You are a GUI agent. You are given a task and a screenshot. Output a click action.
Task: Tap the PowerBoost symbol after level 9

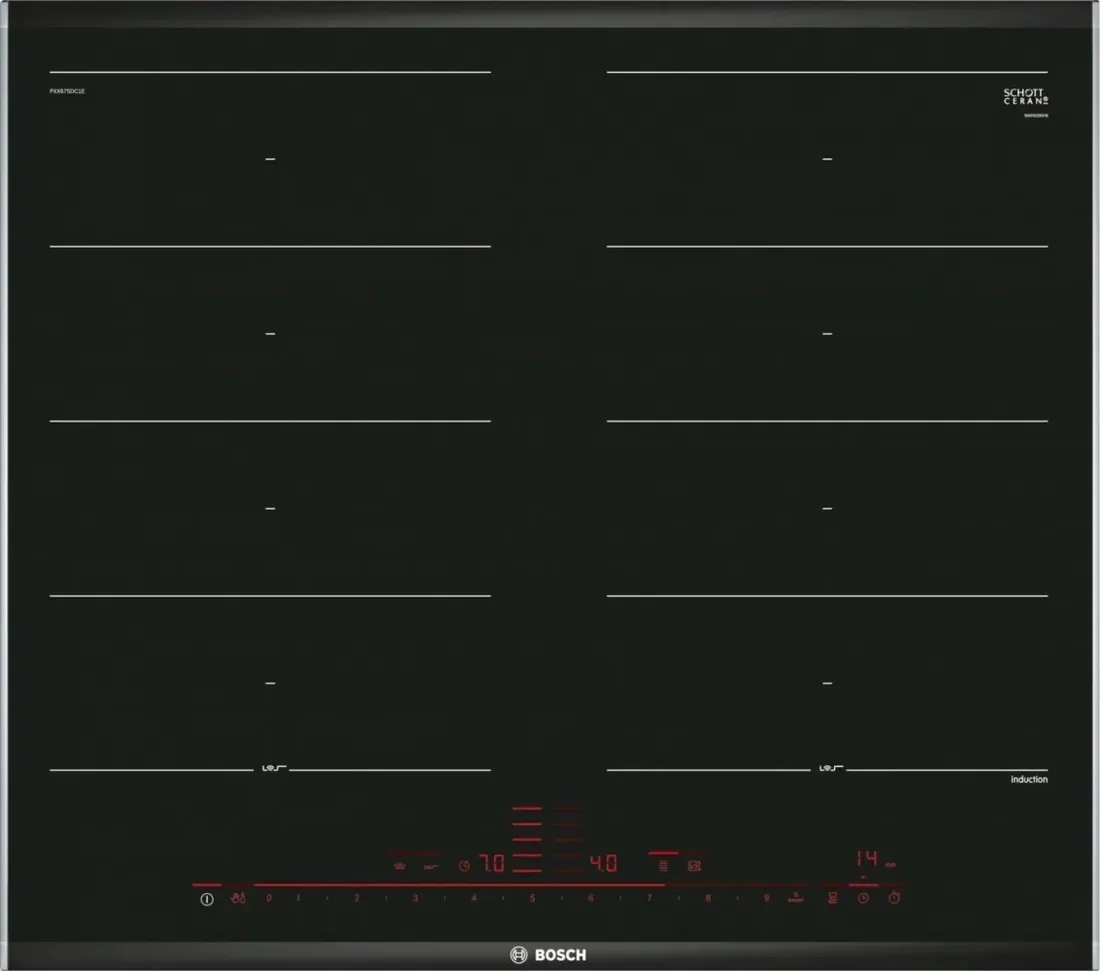pos(796,898)
